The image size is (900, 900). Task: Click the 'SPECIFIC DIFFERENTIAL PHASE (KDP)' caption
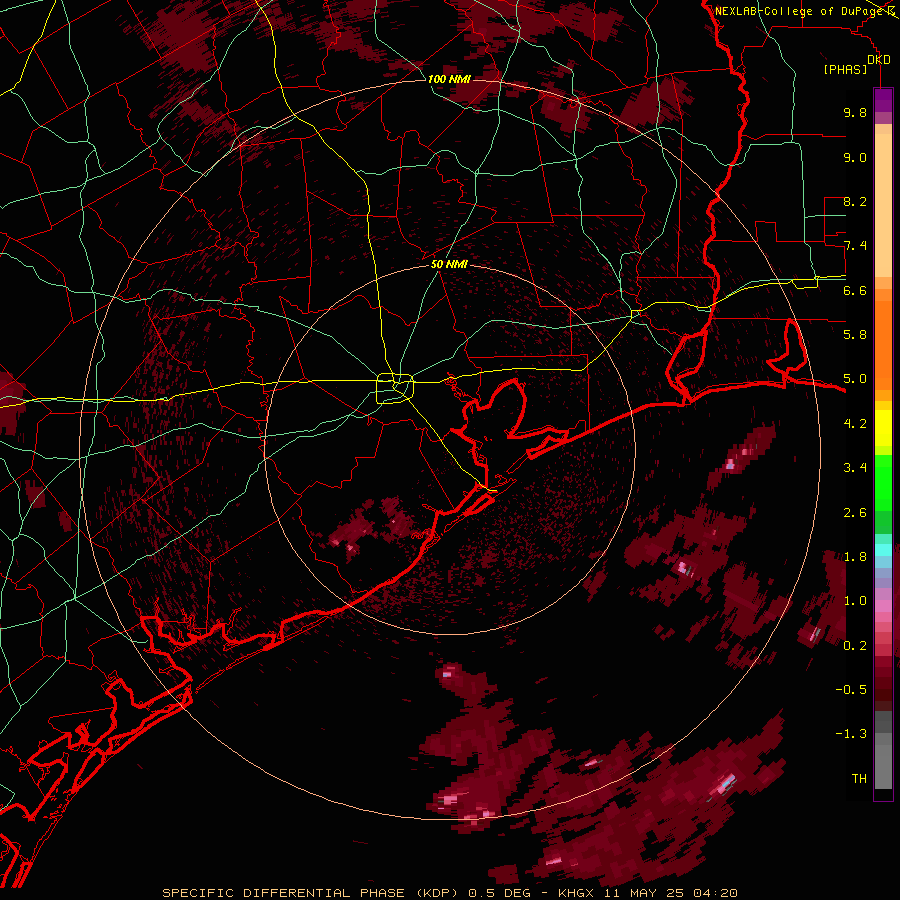[312, 893]
